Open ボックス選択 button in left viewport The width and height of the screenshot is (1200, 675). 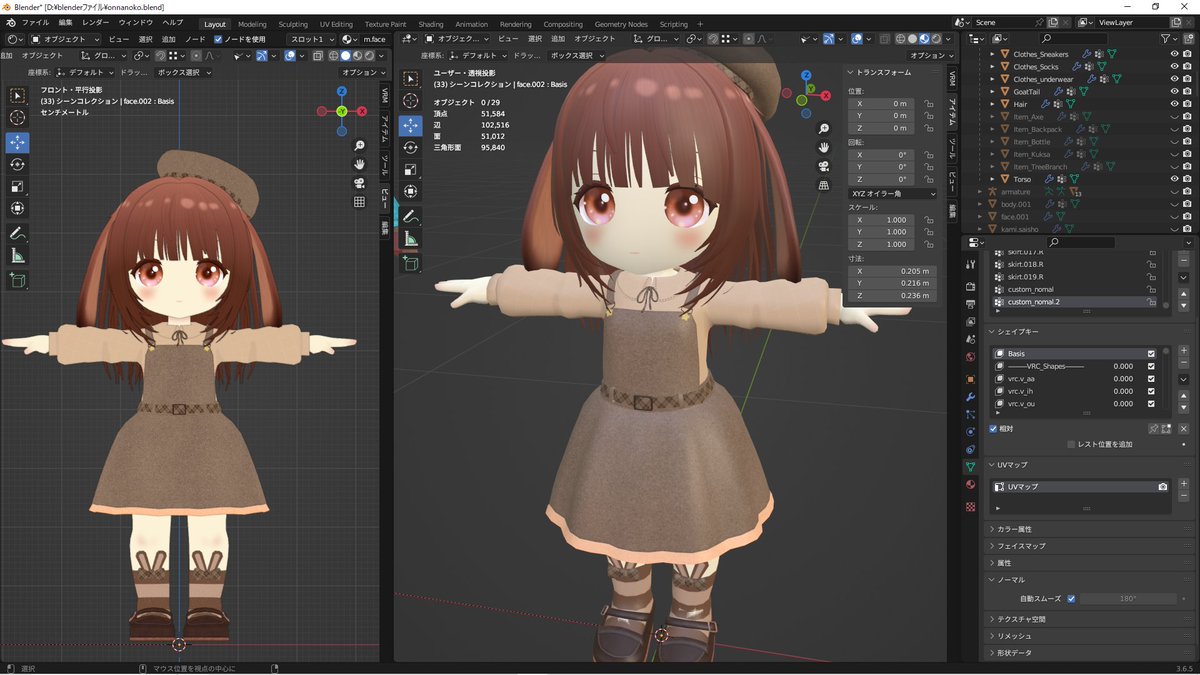pyautogui.click(x=184, y=72)
